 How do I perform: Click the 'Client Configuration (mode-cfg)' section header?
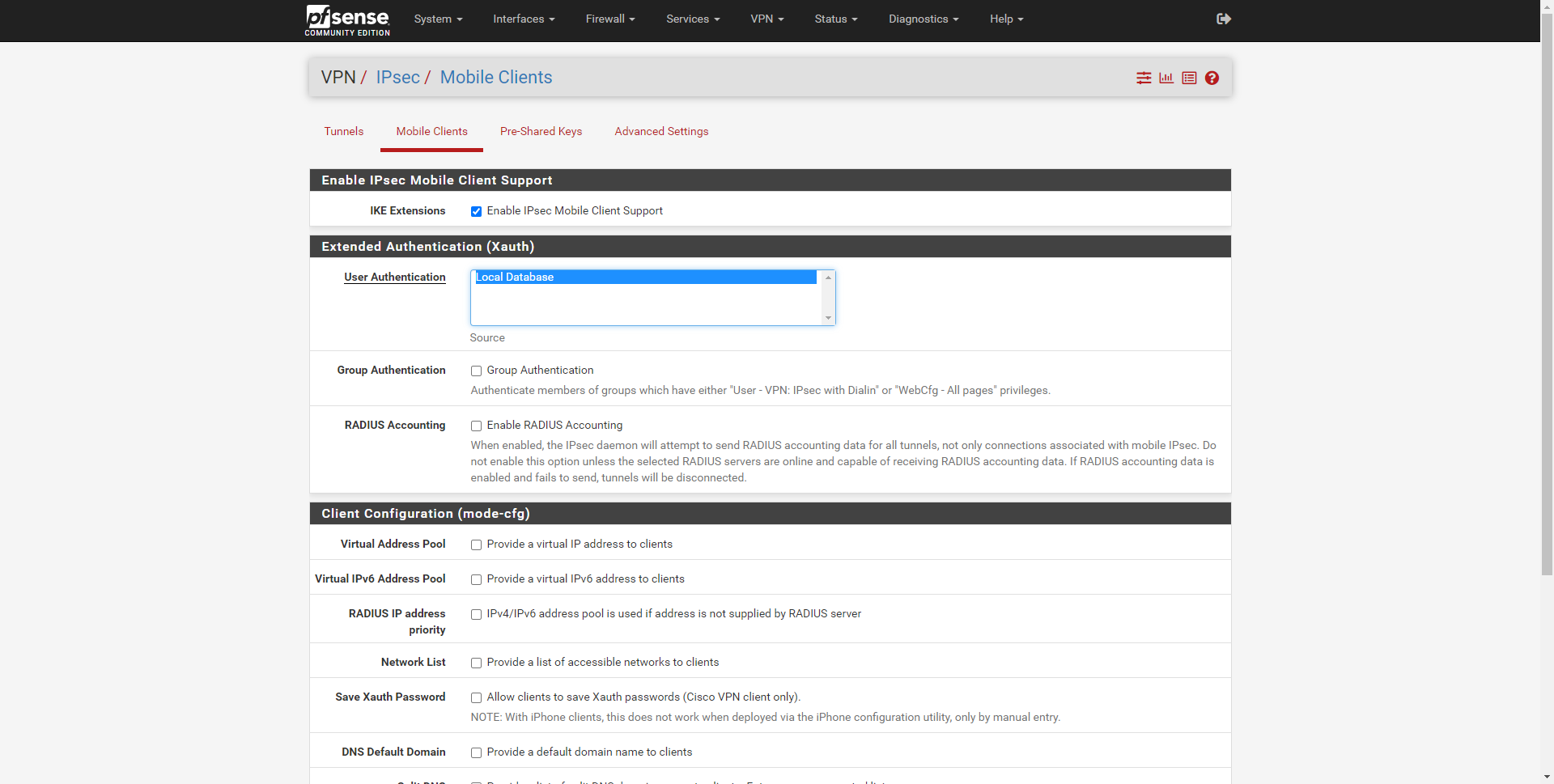pos(771,514)
